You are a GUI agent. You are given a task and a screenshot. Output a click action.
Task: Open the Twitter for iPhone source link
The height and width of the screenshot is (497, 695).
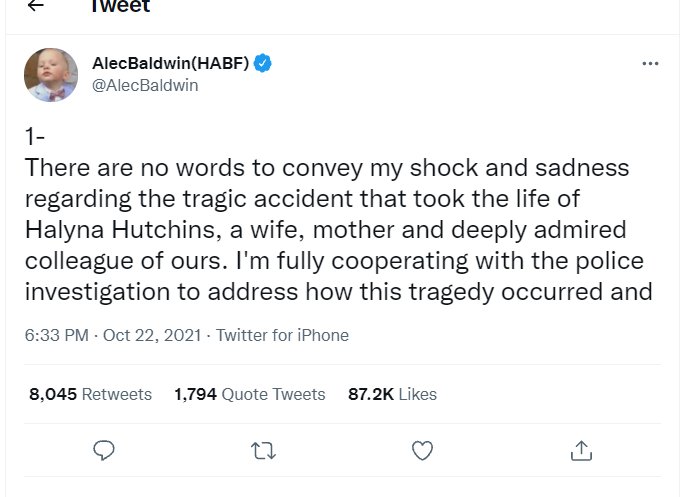point(282,335)
